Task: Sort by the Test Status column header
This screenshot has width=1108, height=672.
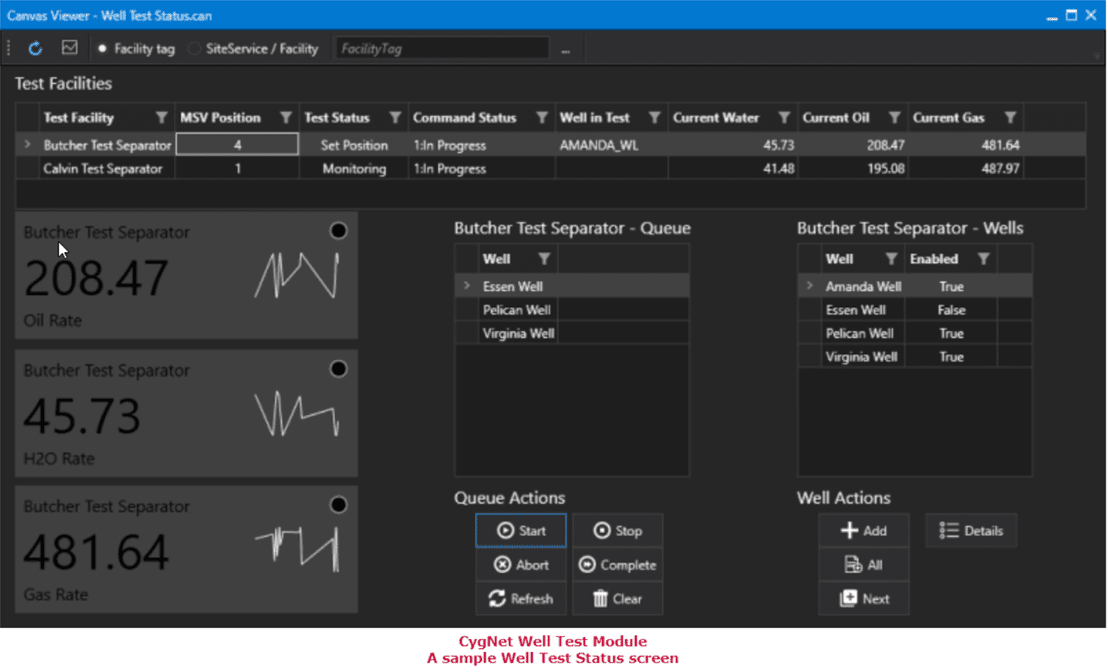Action: tap(337, 118)
